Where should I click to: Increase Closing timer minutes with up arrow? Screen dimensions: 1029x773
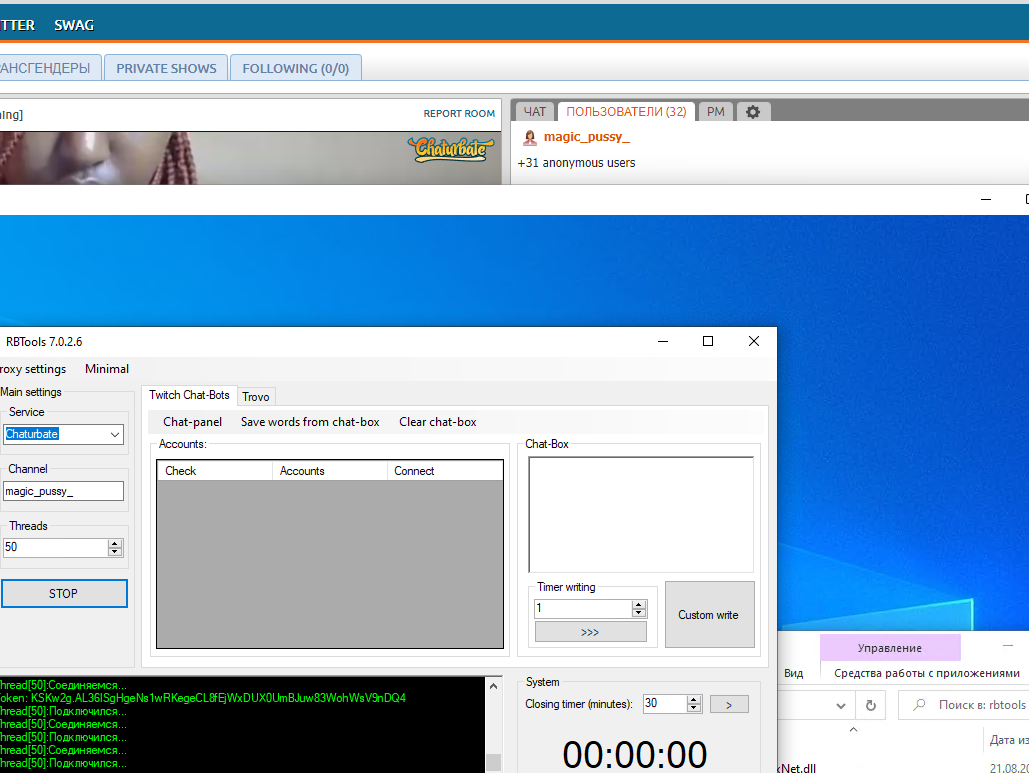[x=694, y=699]
